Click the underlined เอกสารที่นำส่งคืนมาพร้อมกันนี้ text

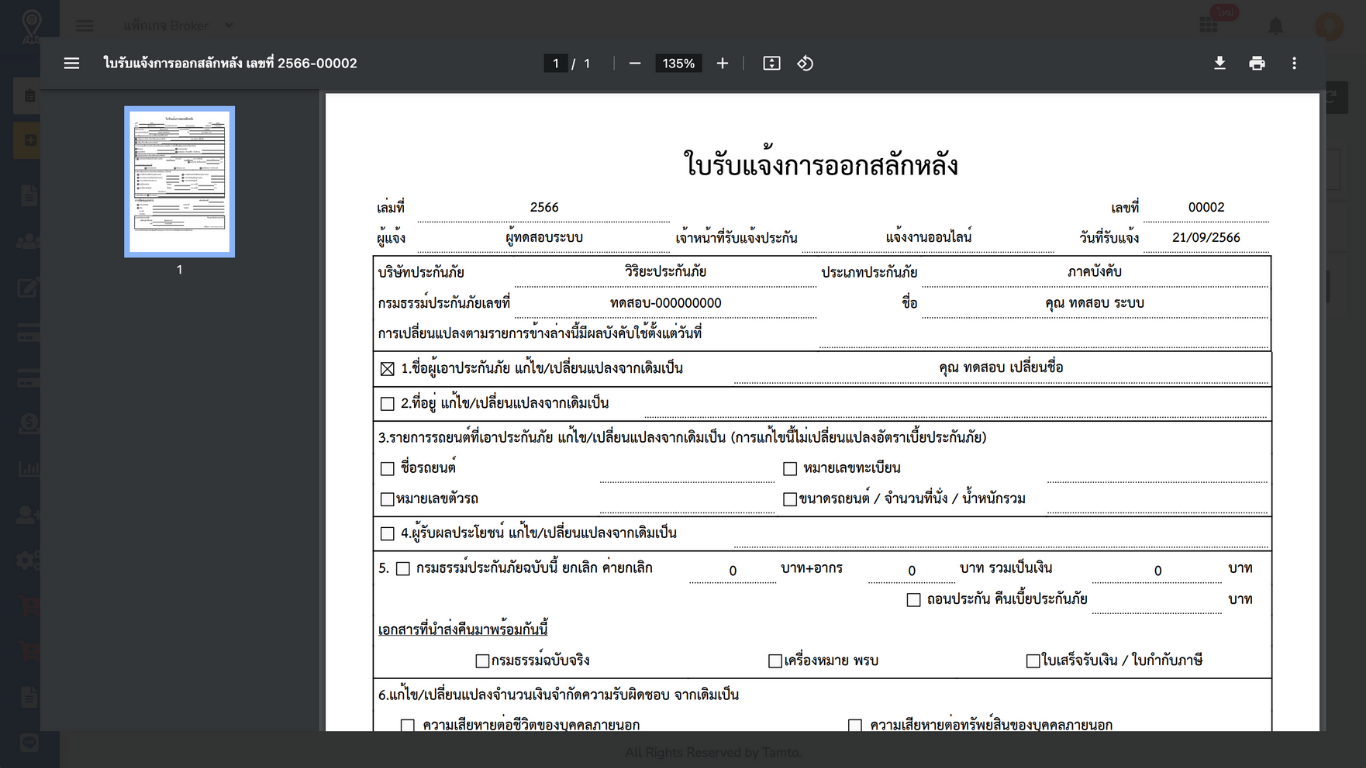[463, 629]
